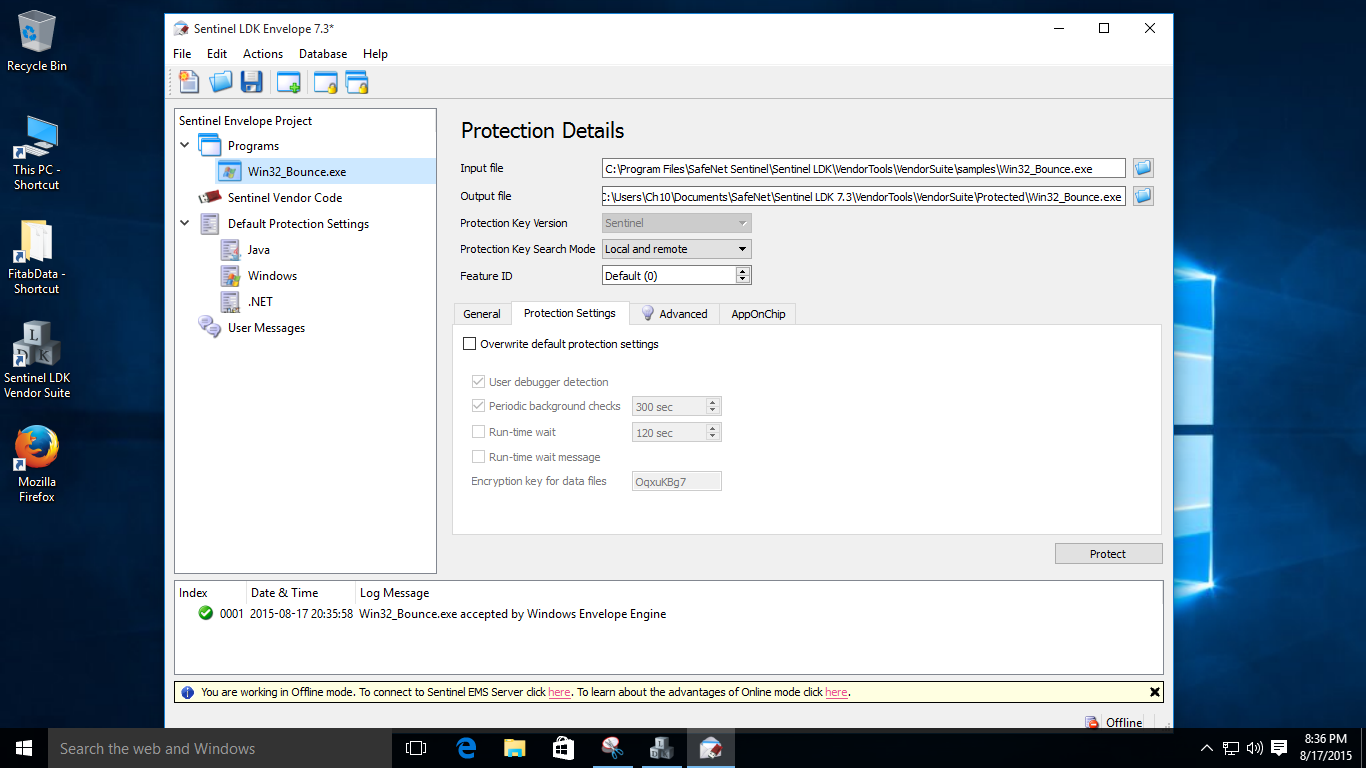This screenshot has height=768, width=1366.
Task: Click the Search the web and Windows box
Action: pos(220,748)
